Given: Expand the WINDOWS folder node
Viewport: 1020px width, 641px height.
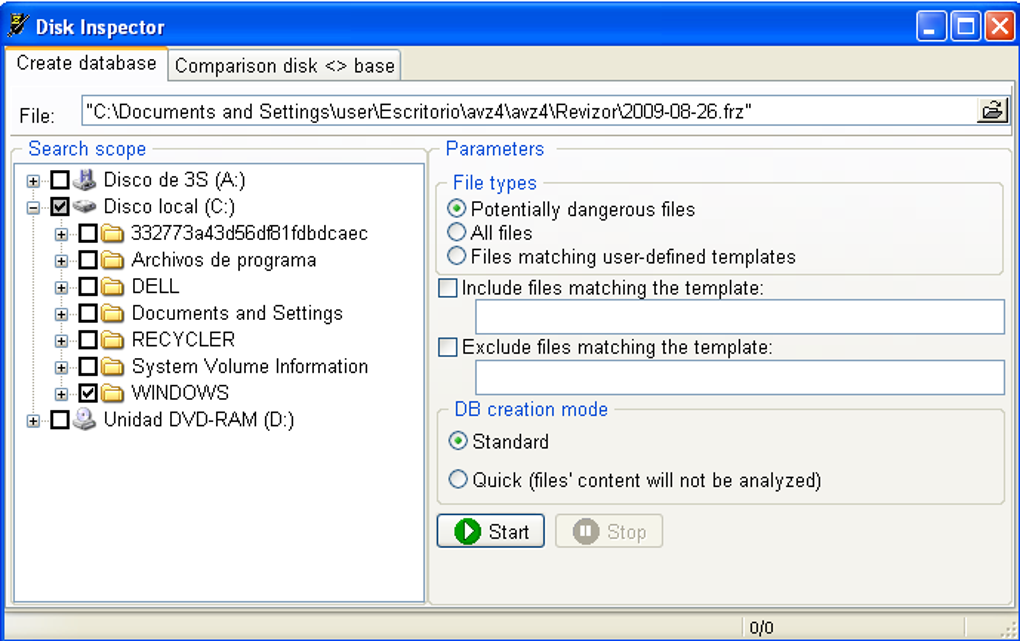Looking at the screenshot, I should click(x=61, y=394).
